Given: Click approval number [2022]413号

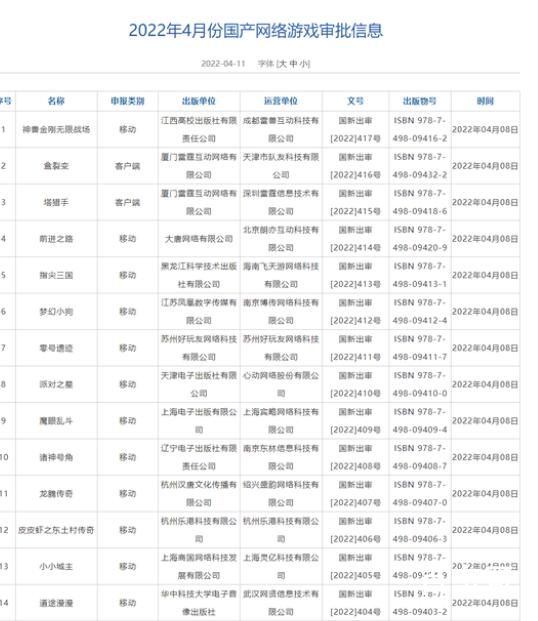Looking at the screenshot, I should click(x=355, y=284).
